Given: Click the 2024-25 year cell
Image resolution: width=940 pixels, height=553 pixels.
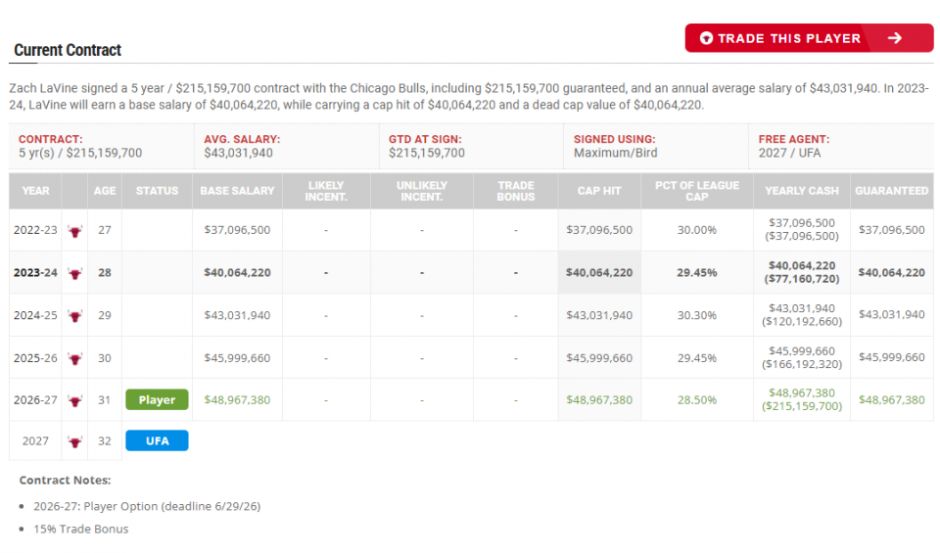Looking at the screenshot, I should 35,315.
